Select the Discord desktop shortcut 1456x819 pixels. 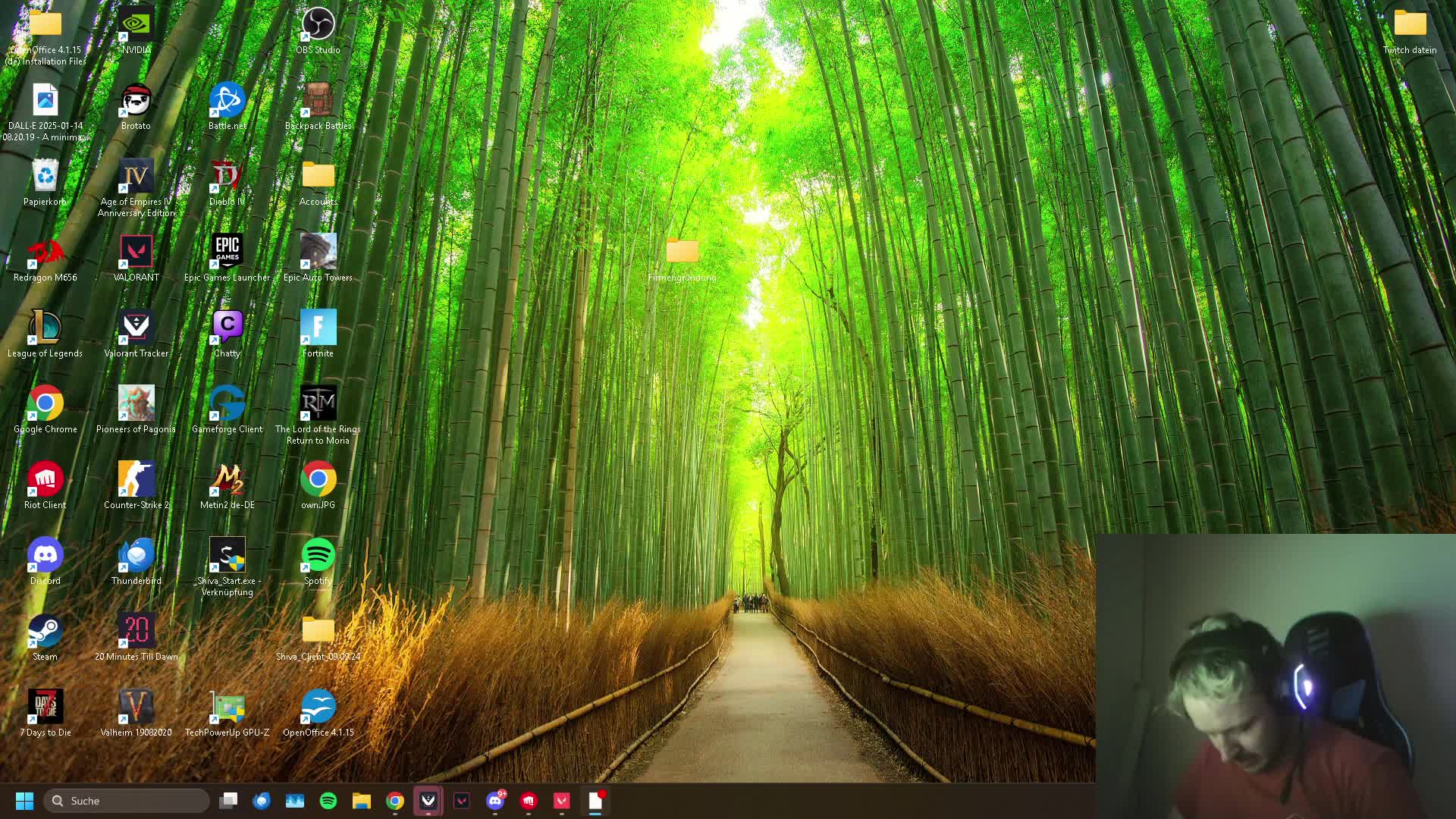(45, 561)
